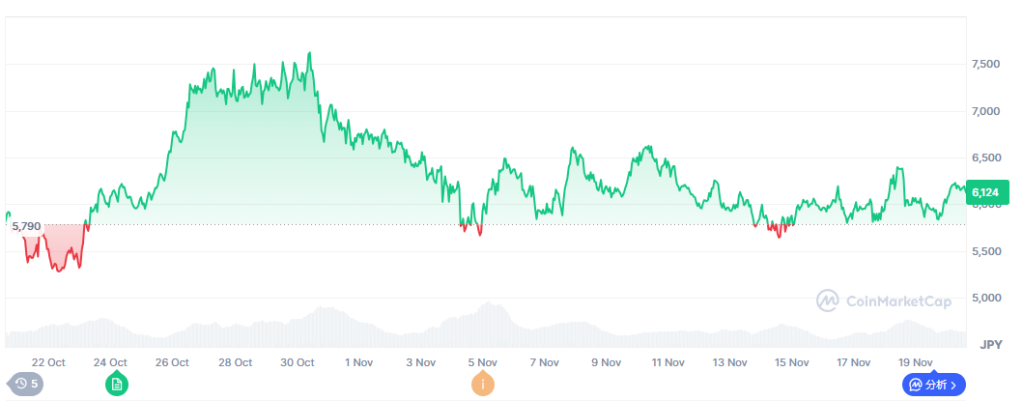This screenshot has width=1023, height=401.
Task: Click the JPY currency label
Action: click(990, 344)
